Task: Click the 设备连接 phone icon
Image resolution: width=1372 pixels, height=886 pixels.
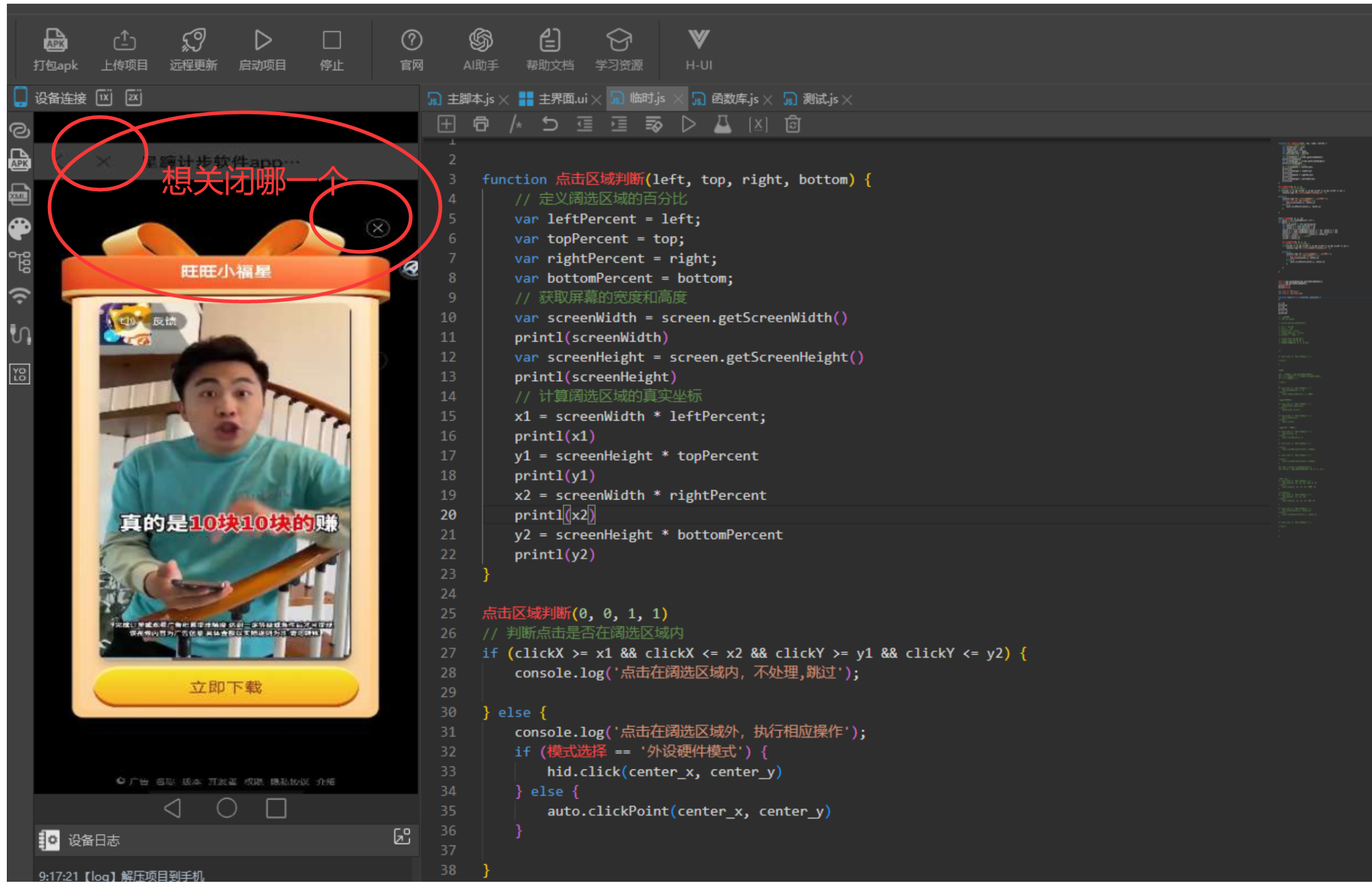Action: pos(20,97)
